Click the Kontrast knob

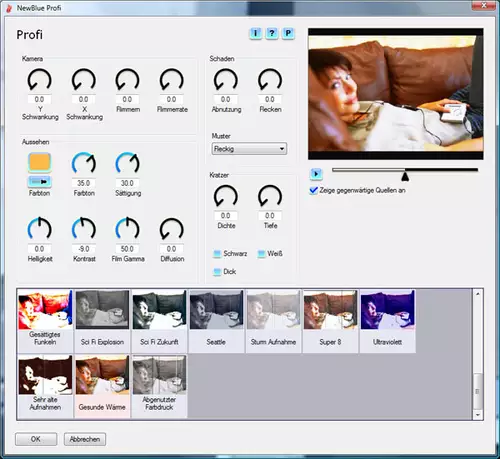[x=84, y=229]
